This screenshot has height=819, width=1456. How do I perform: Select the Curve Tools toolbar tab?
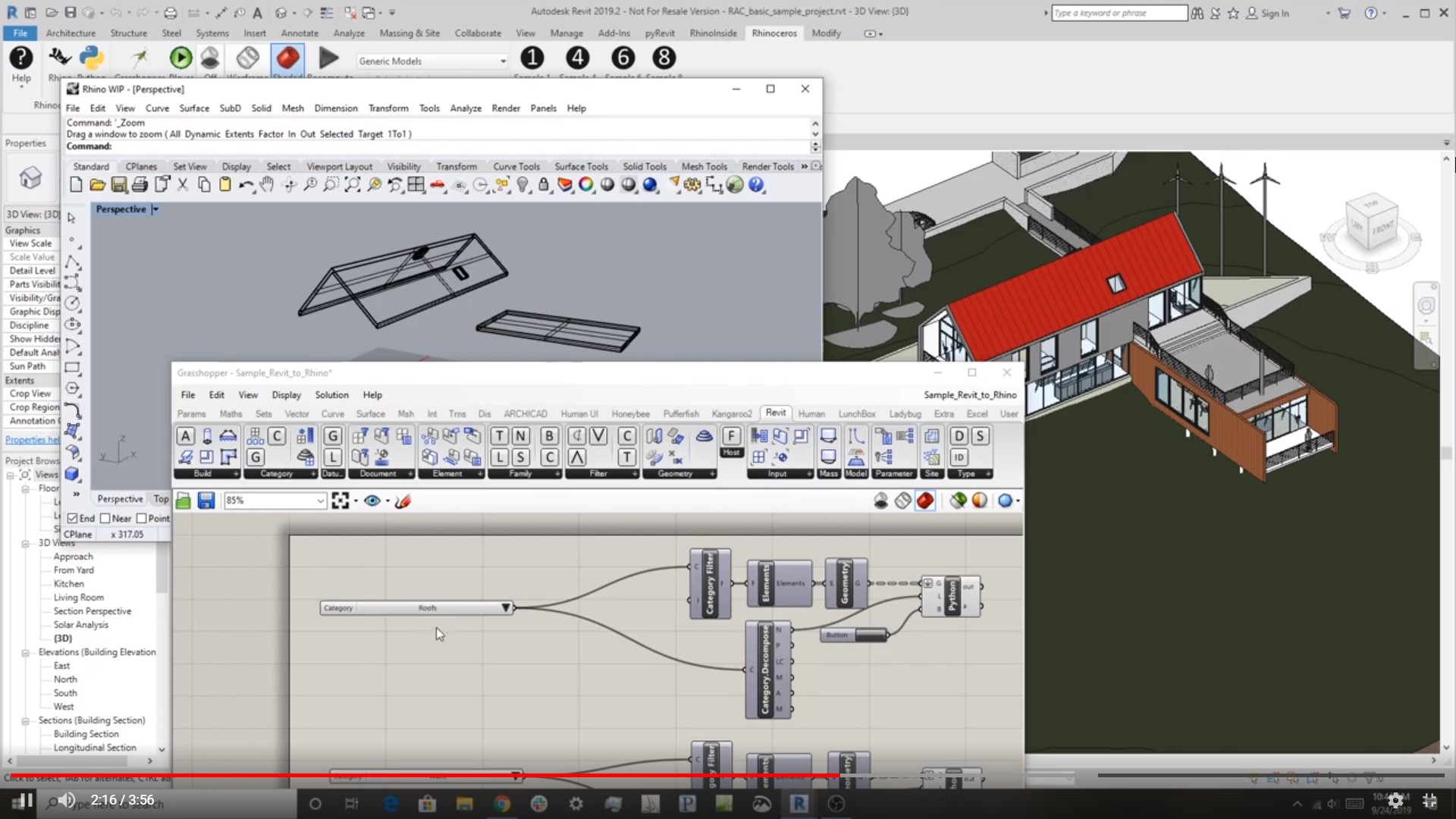tap(516, 167)
